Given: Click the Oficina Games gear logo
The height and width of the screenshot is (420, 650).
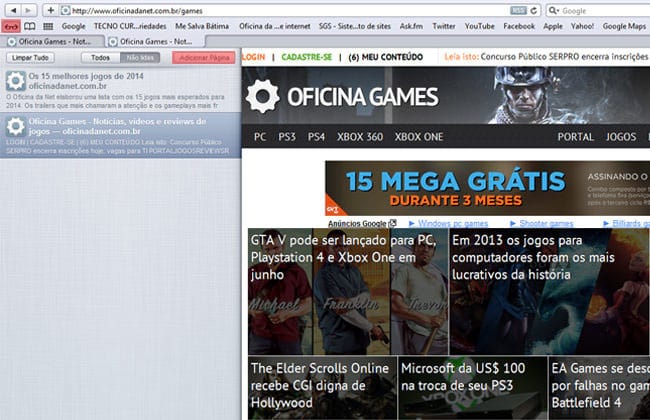Looking at the screenshot, I should pos(262,96).
